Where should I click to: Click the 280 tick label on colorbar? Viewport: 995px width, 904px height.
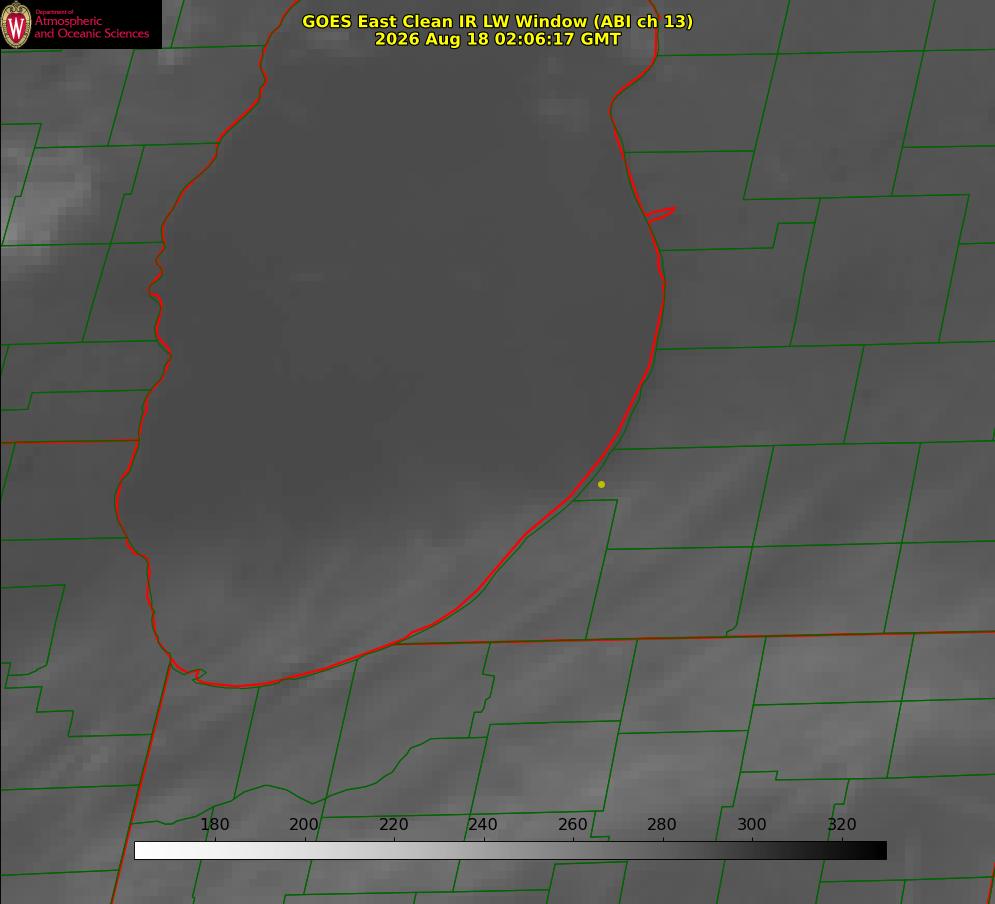tap(662, 824)
